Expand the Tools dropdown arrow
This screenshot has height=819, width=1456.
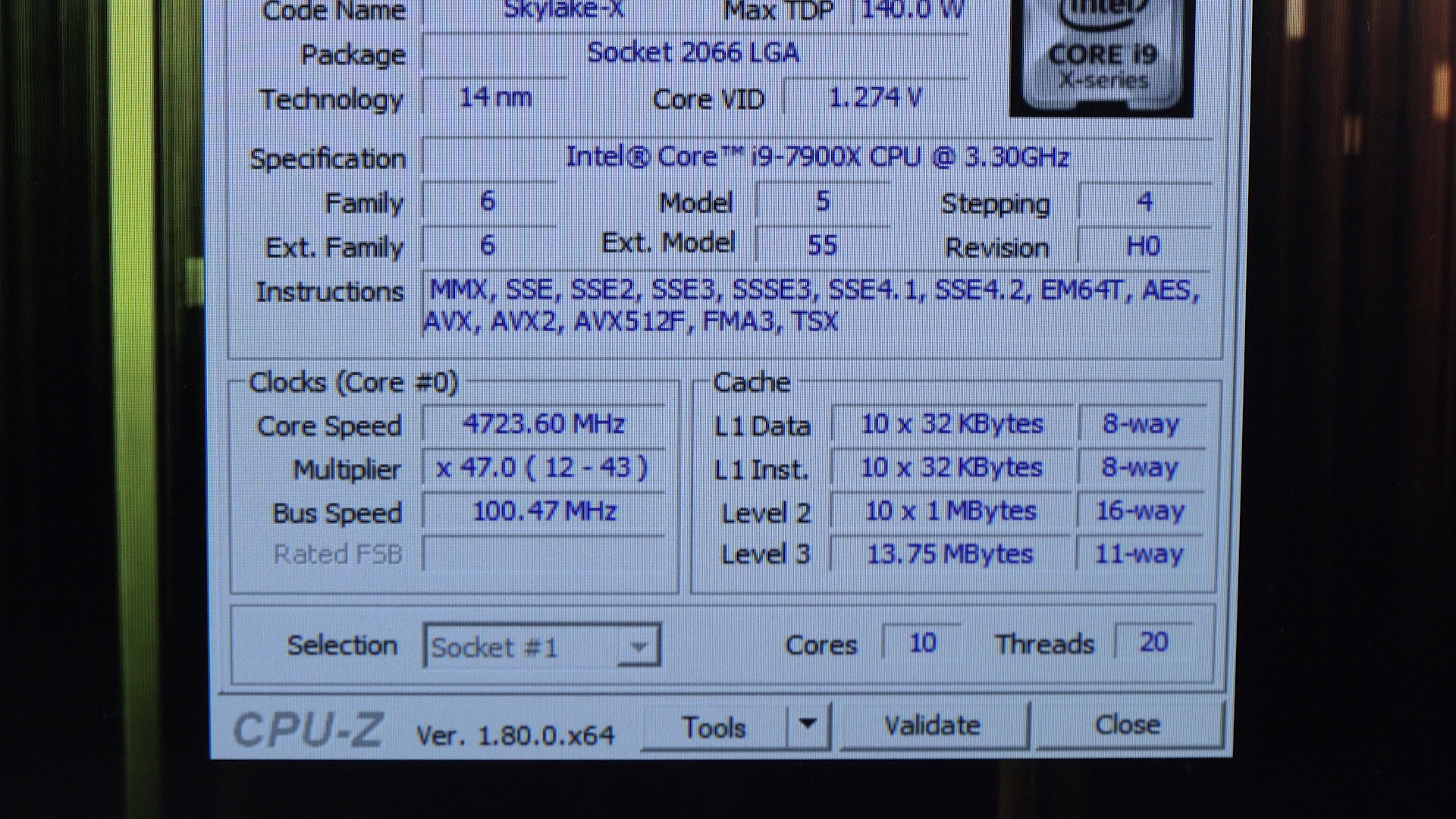coord(808,726)
